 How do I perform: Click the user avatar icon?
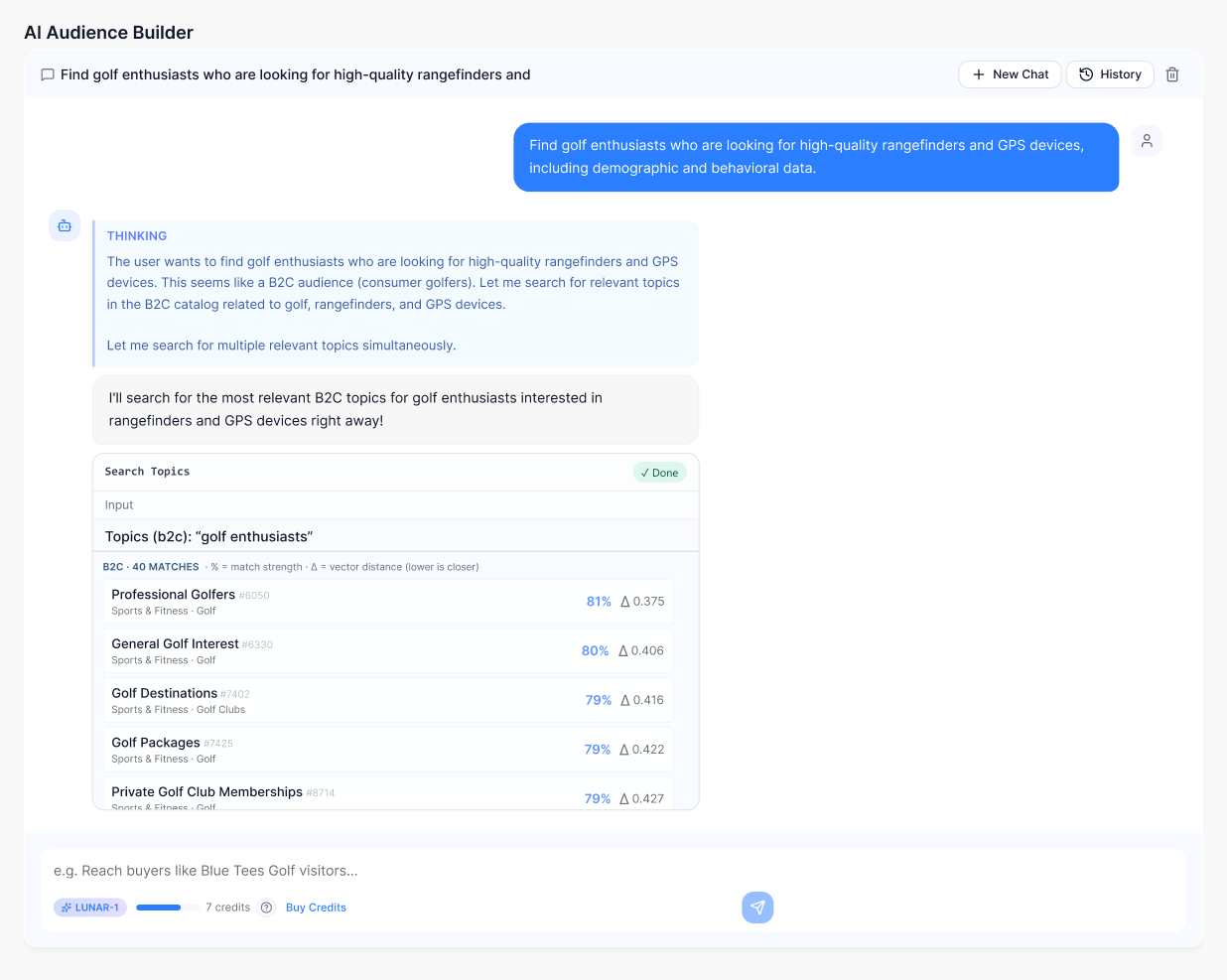coord(1147,141)
